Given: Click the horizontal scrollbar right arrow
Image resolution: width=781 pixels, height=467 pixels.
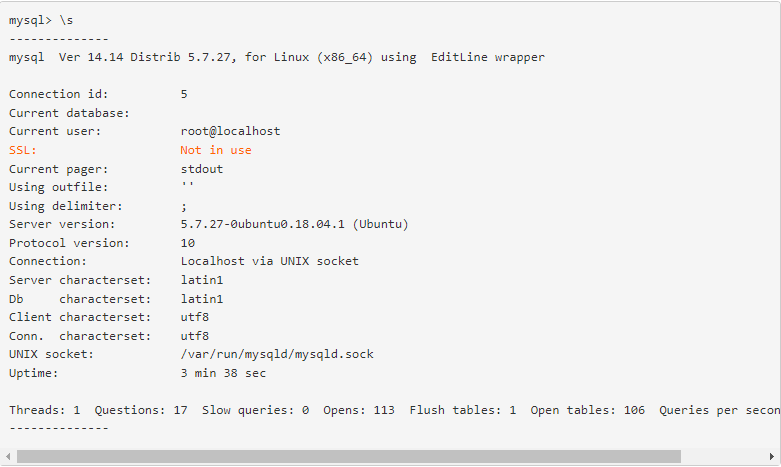Looking at the screenshot, I should (x=772, y=456).
